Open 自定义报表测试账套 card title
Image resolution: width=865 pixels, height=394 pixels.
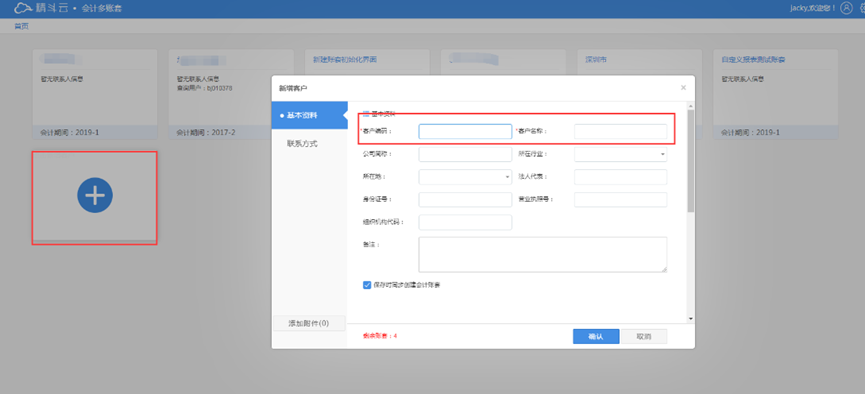pos(753,59)
